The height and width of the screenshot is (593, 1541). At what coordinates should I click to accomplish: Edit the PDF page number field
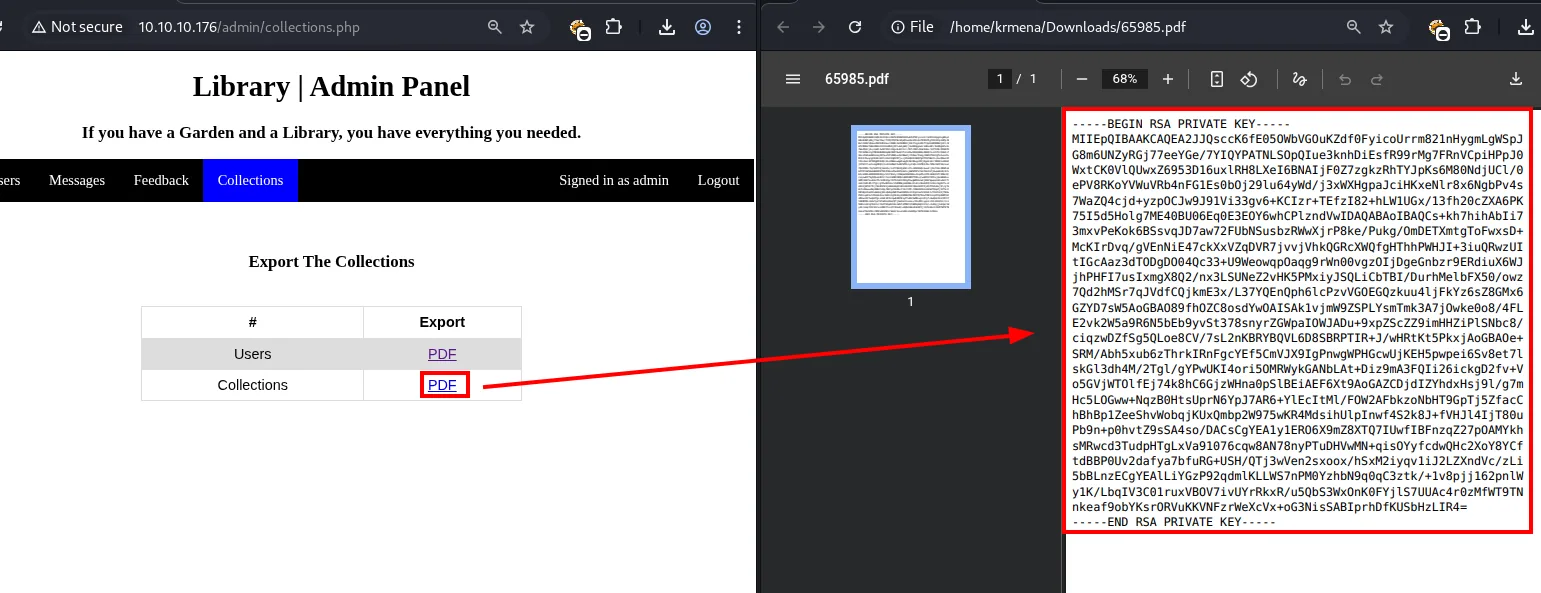999,79
